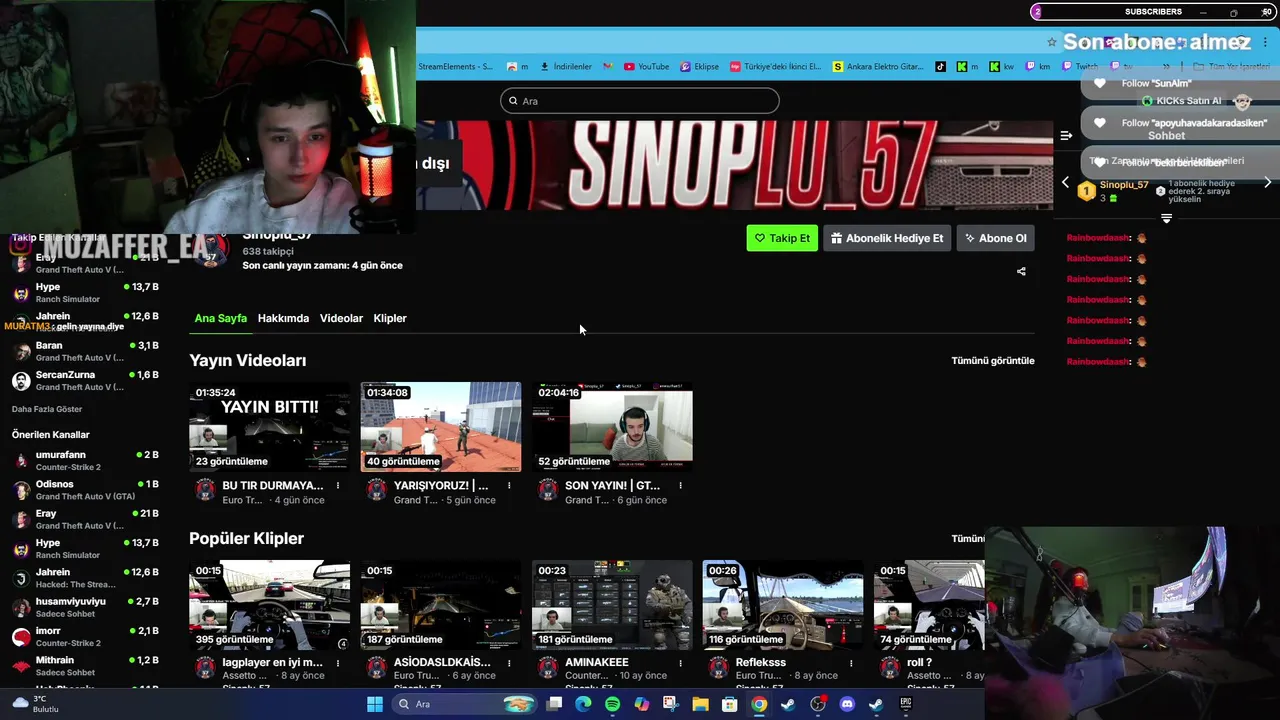Open husamviyuviyu recommended channel
The width and height of the screenshot is (1280, 720).
(x=85, y=607)
